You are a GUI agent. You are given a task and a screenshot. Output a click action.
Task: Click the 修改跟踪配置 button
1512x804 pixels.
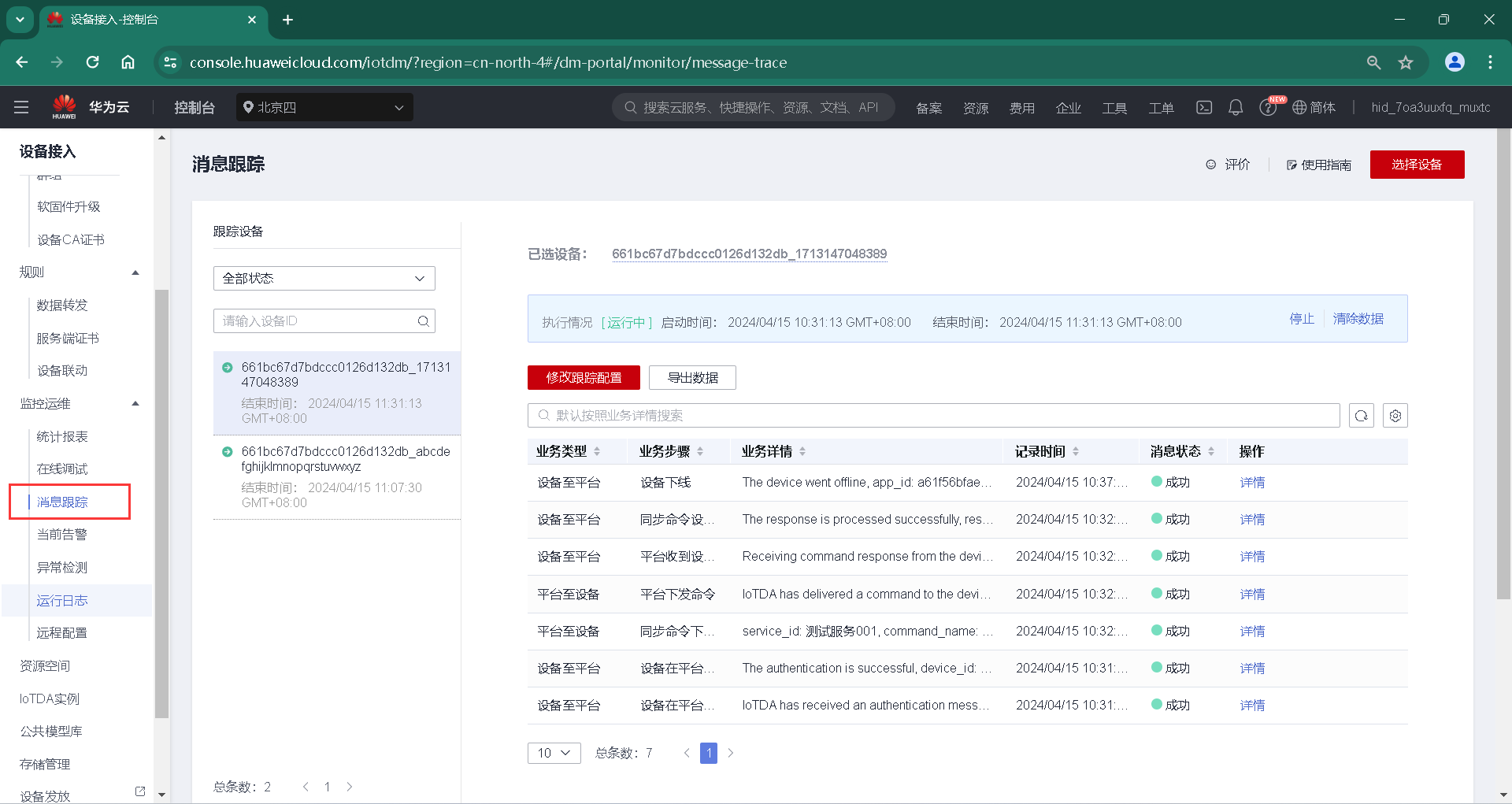tap(584, 378)
